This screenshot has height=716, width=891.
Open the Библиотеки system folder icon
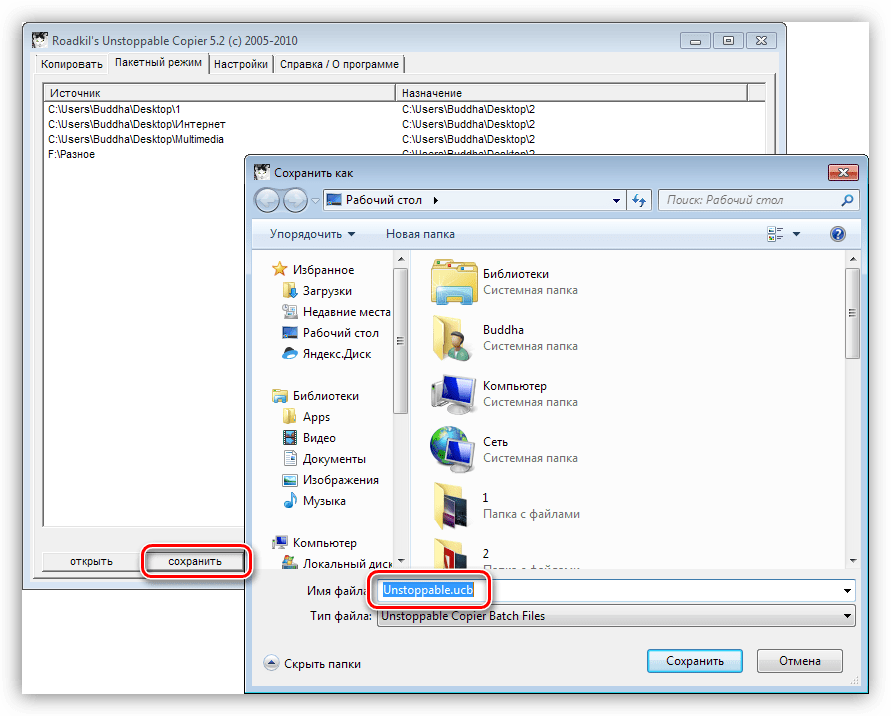(x=454, y=282)
